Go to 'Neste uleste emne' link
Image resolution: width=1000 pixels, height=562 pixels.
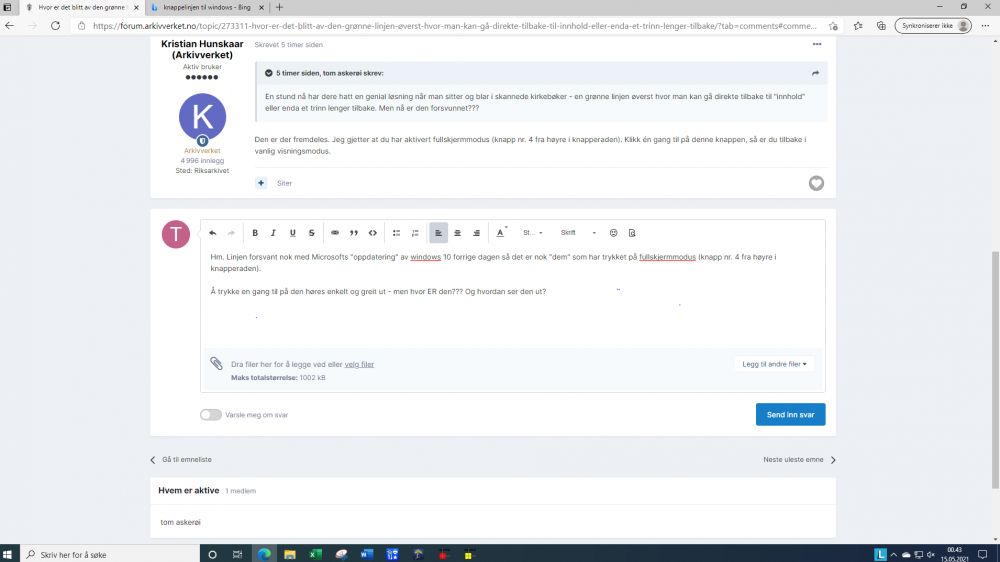pos(799,459)
